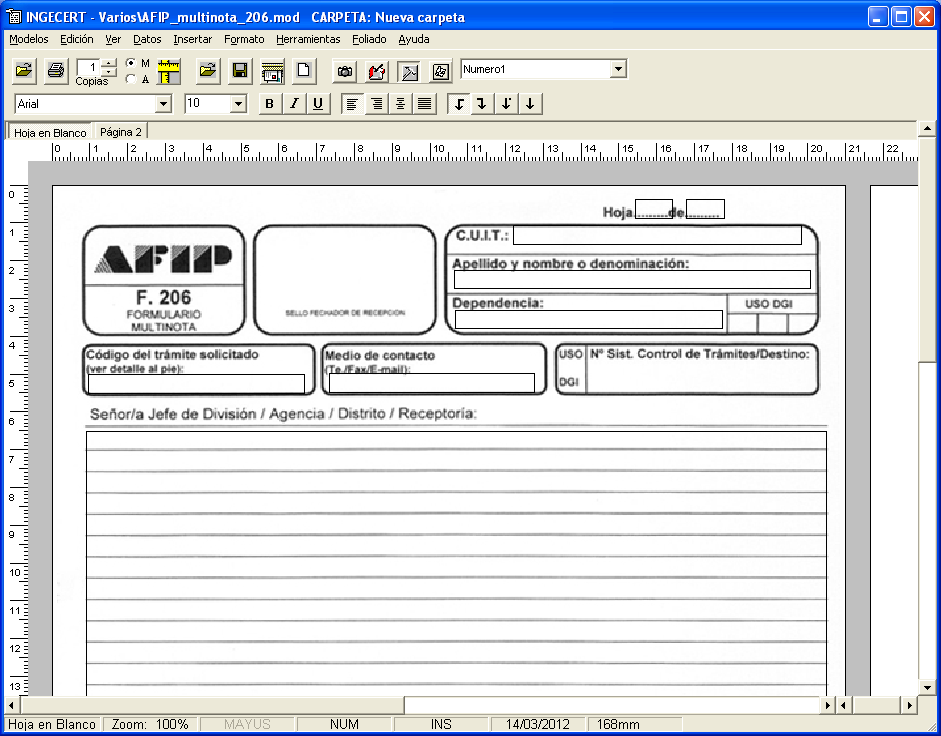Viewport: 941px width, 736px height.
Task: Click the red pen-and-paper icon next to the camera
Action: tap(377, 71)
